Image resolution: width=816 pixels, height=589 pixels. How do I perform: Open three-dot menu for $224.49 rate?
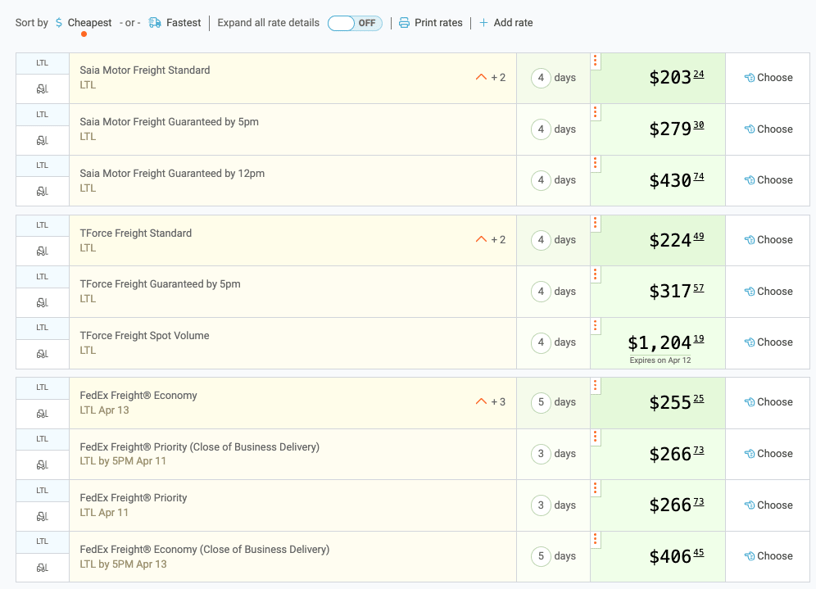coord(595,224)
